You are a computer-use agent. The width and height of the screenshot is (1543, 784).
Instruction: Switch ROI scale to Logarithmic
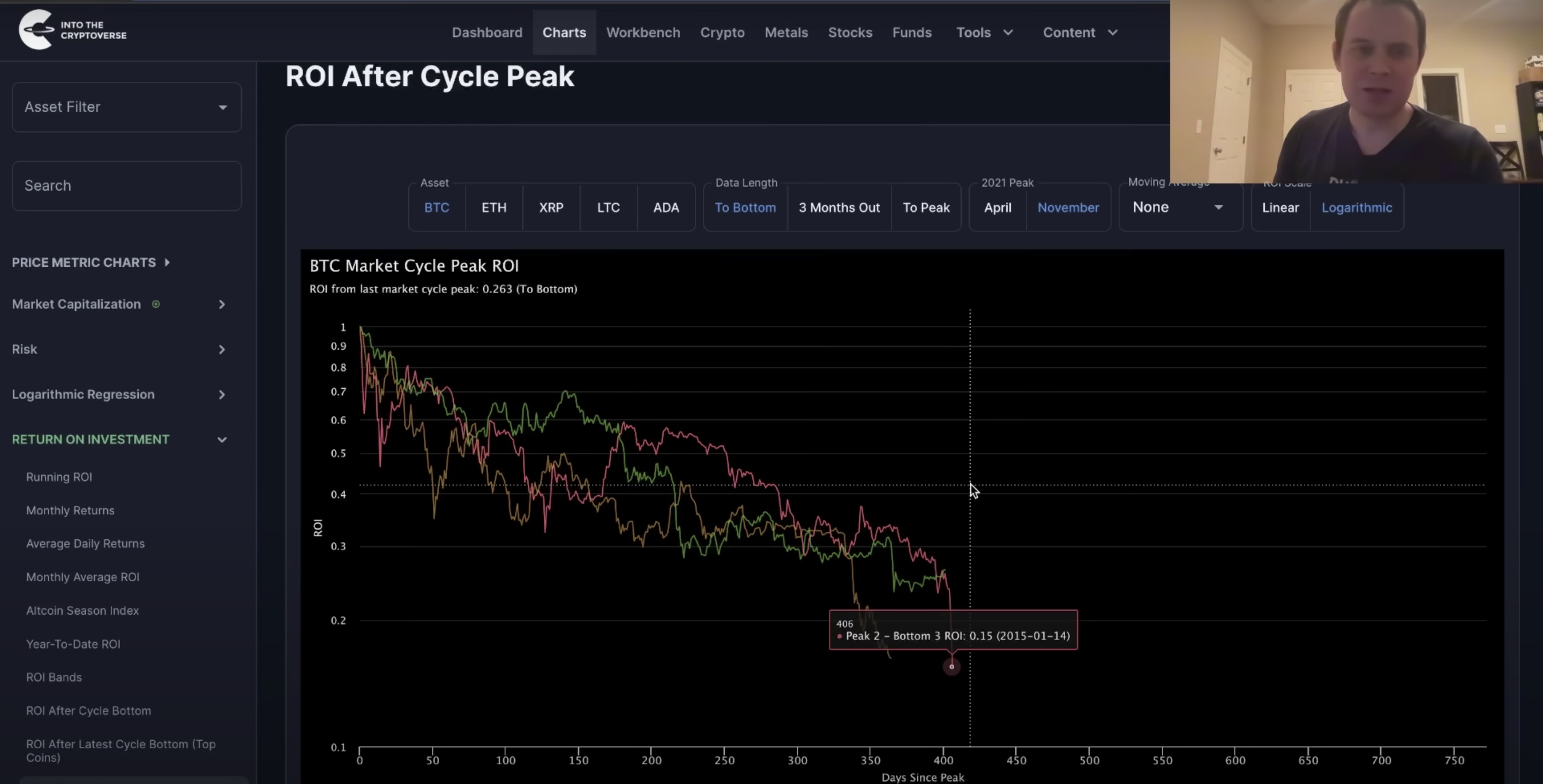(x=1357, y=208)
